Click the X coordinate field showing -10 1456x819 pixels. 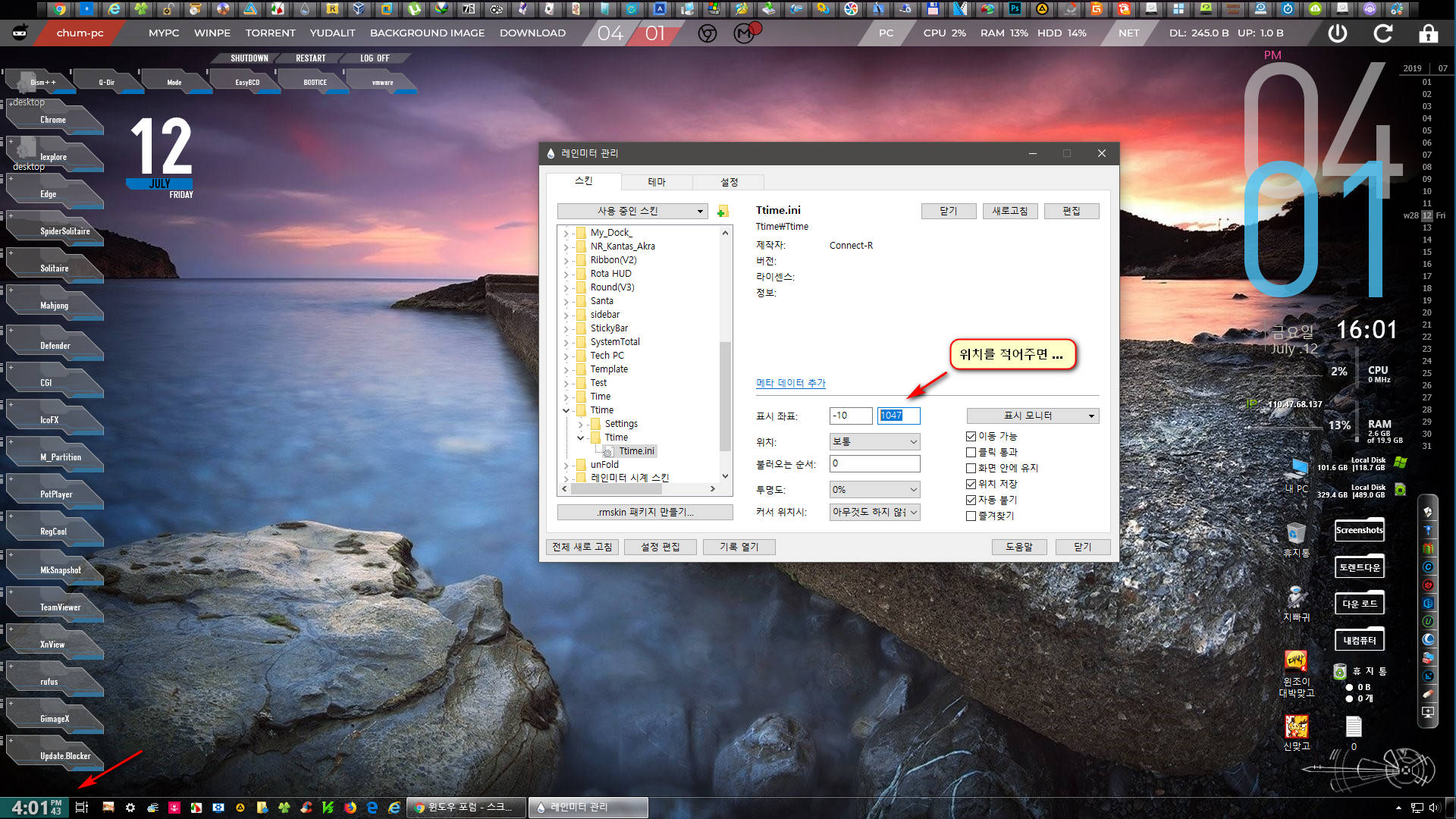tap(850, 416)
